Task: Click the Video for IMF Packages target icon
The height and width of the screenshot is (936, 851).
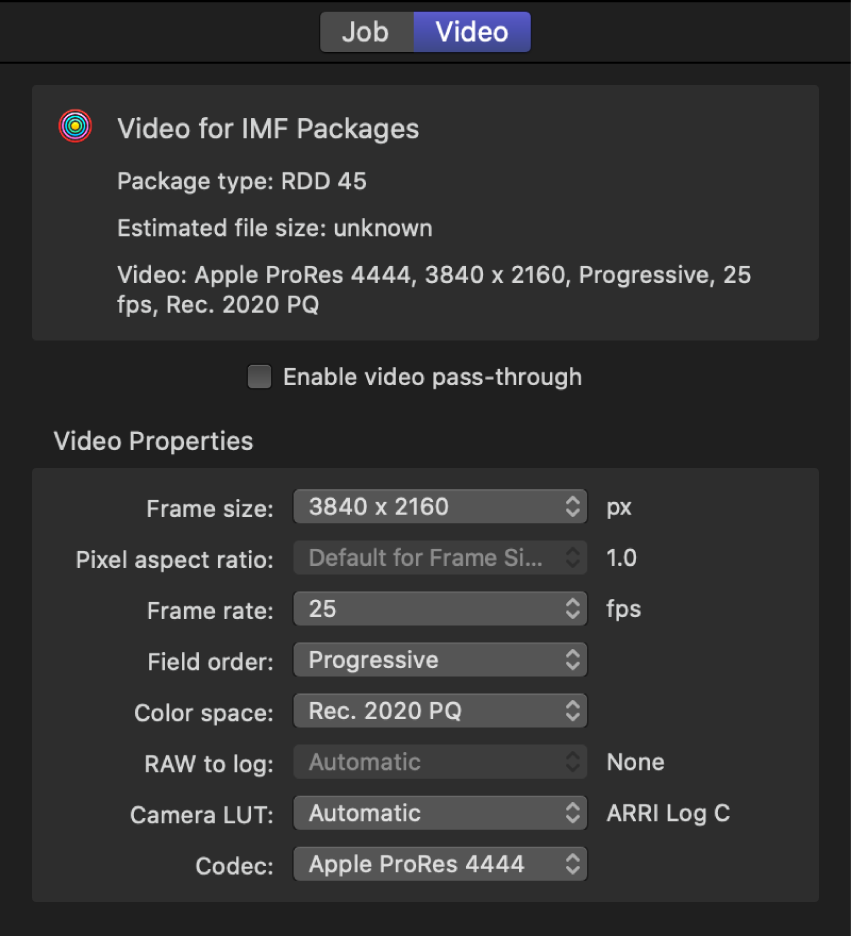Action: [x=74, y=126]
